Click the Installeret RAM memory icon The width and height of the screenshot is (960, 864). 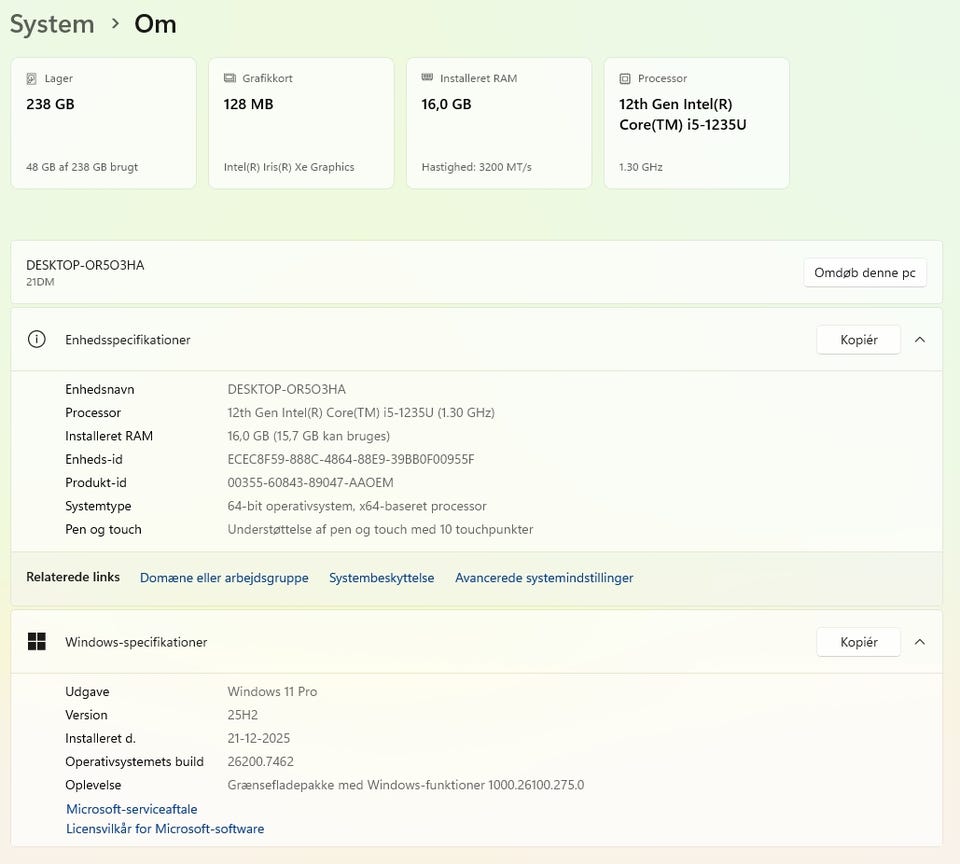428,78
